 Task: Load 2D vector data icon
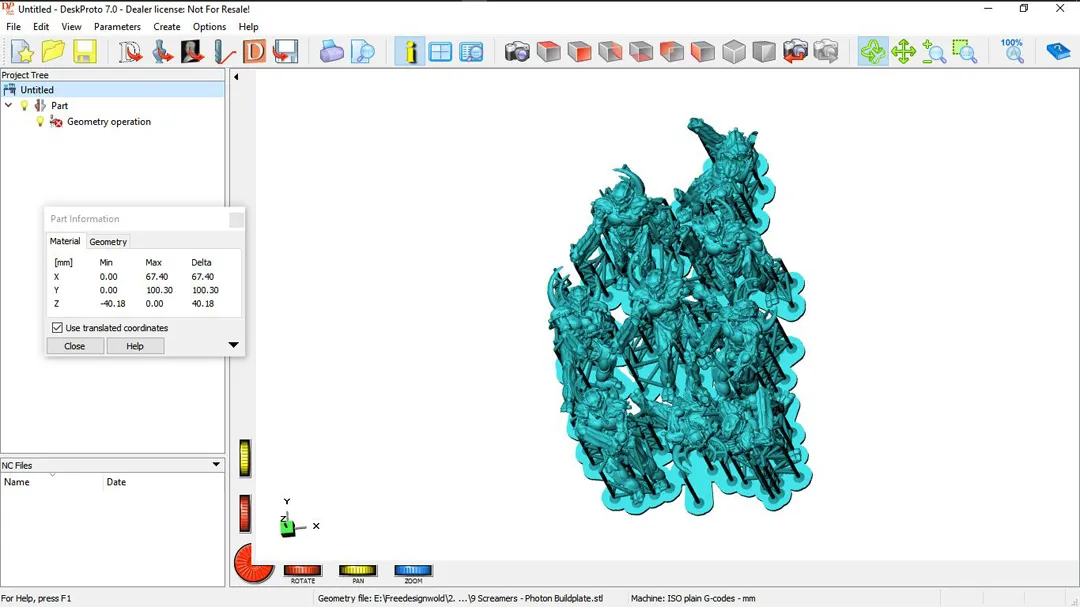pyautogui.click(x=129, y=52)
